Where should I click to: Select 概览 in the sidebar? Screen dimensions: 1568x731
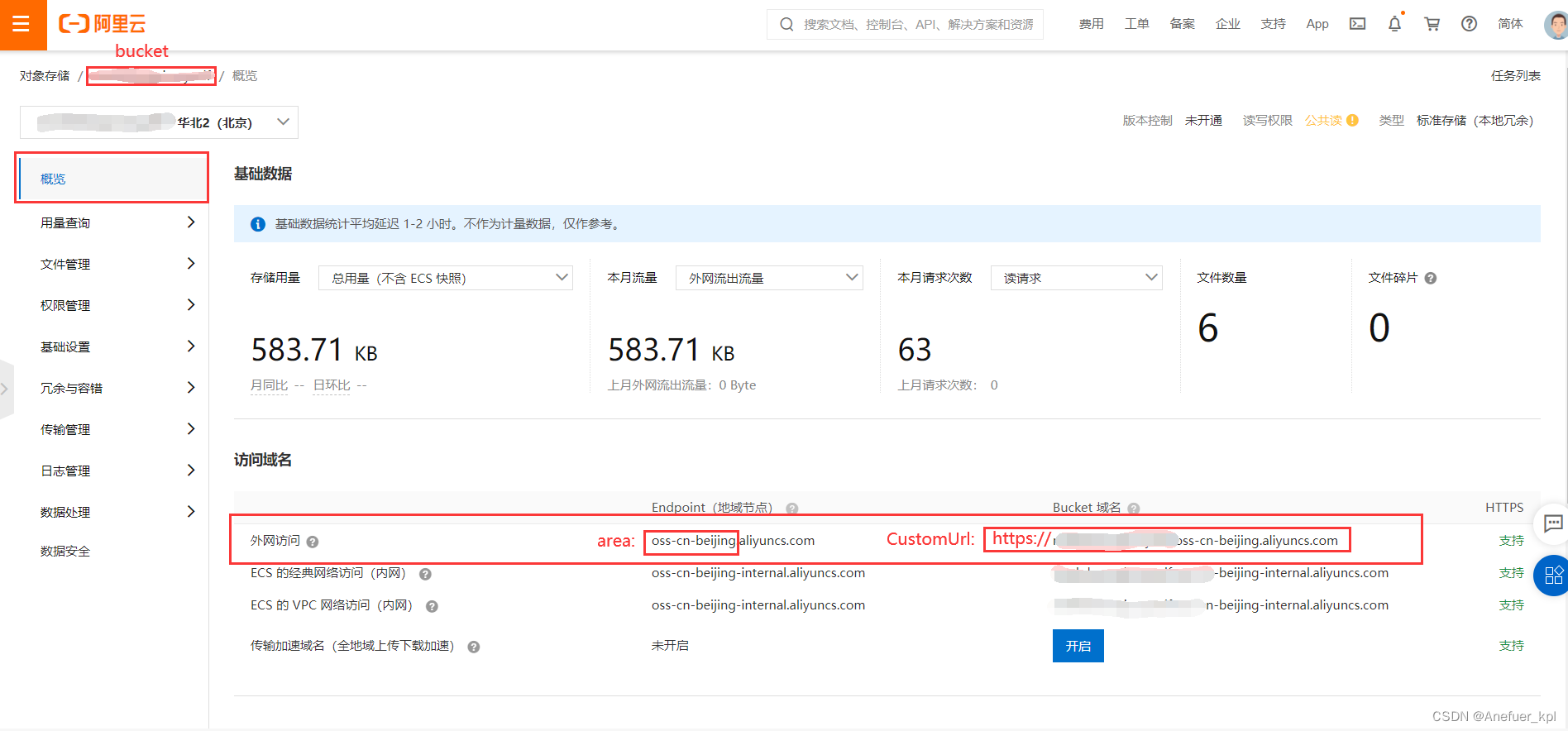112,178
